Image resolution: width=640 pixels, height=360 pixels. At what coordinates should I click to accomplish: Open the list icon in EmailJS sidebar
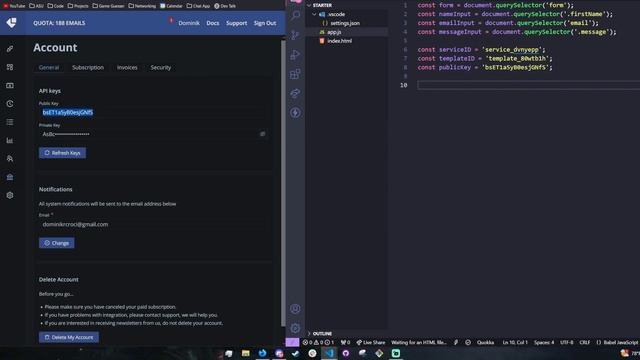10,122
